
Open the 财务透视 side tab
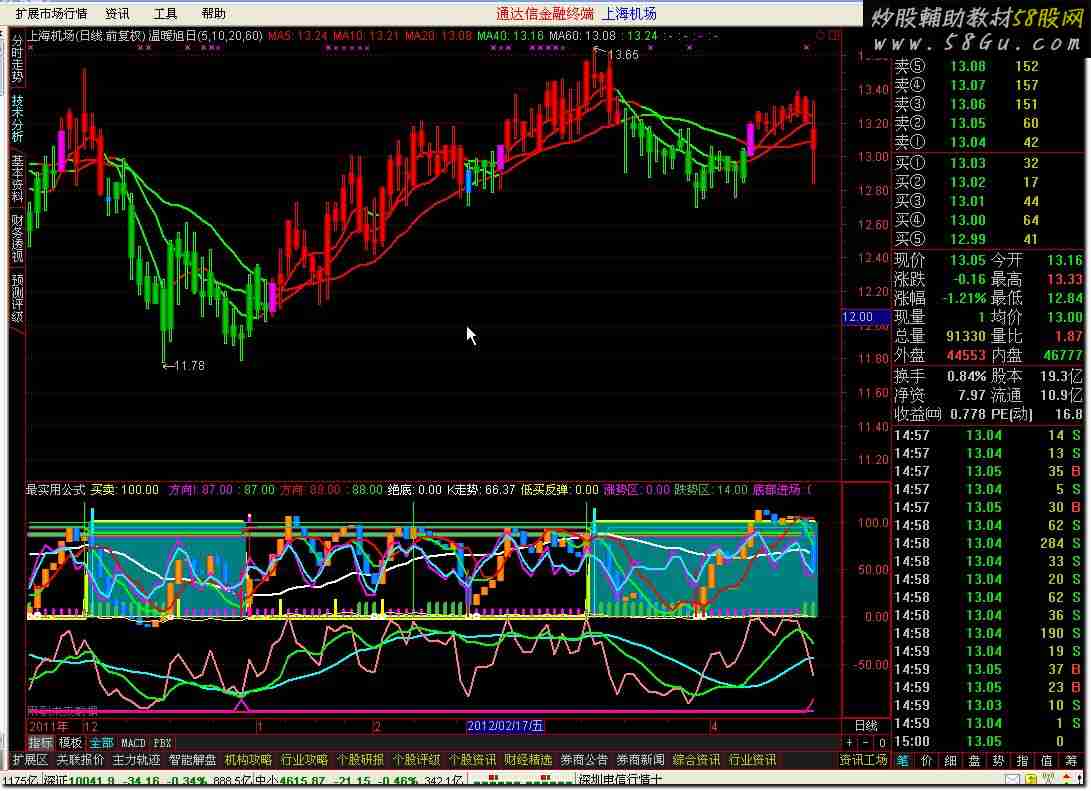pos(17,238)
